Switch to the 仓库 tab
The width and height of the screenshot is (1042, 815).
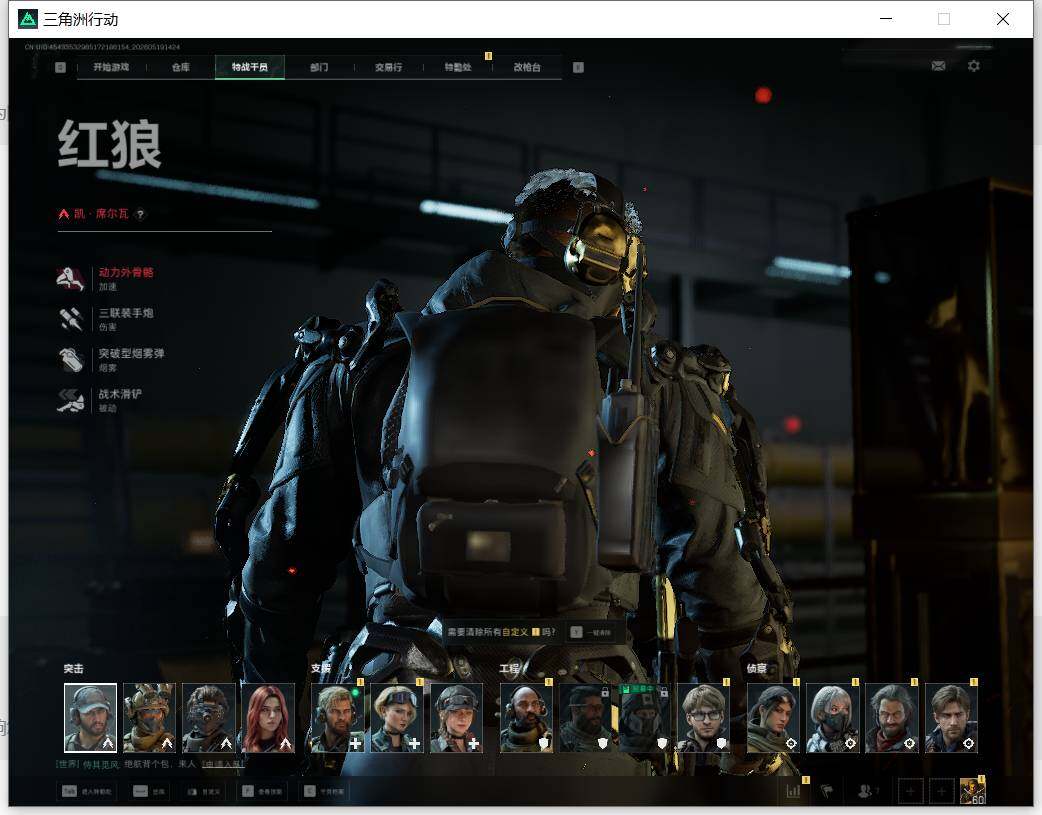coord(181,67)
